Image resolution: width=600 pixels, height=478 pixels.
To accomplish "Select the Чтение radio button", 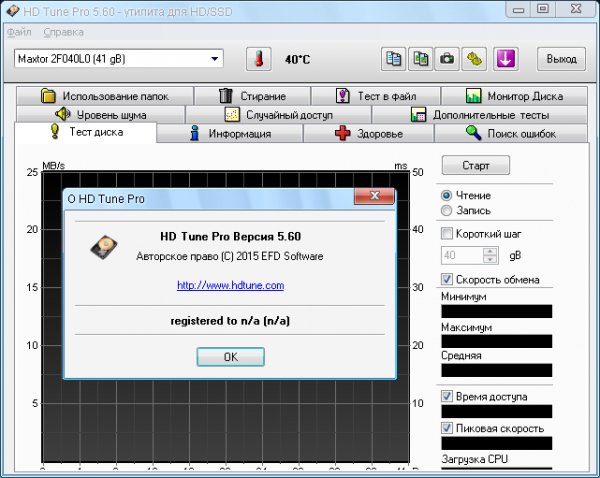I will pyautogui.click(x=446, y=196).
